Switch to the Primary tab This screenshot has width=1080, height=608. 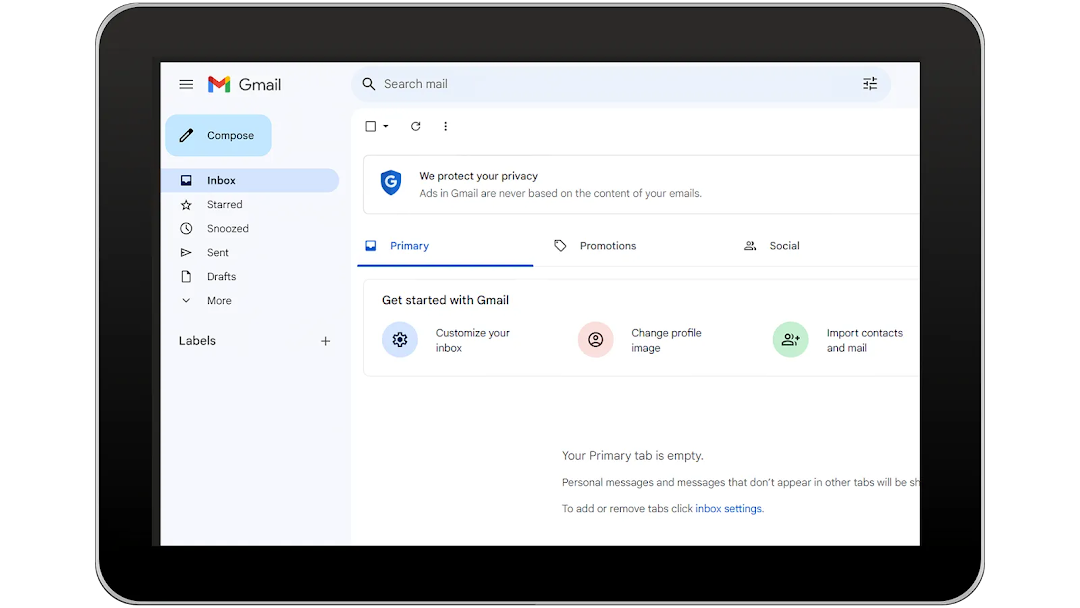[x=445, y=246]
